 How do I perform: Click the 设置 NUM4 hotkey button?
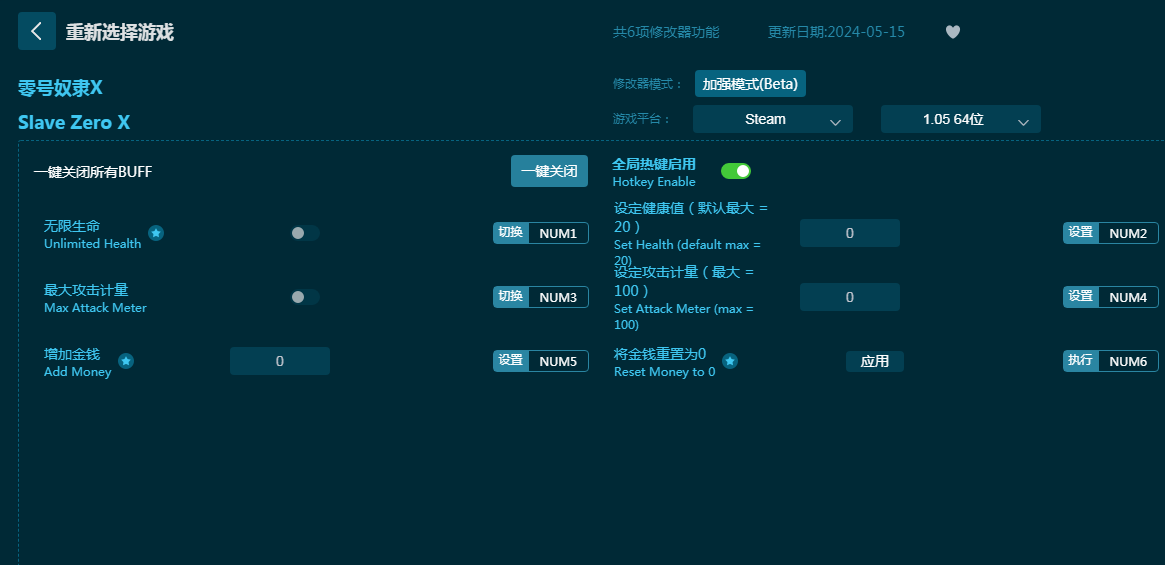[1111, 297]
